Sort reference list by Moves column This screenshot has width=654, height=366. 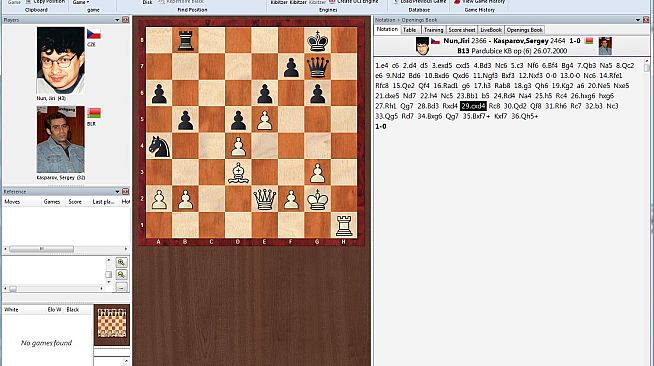click(x=12, y=202)
